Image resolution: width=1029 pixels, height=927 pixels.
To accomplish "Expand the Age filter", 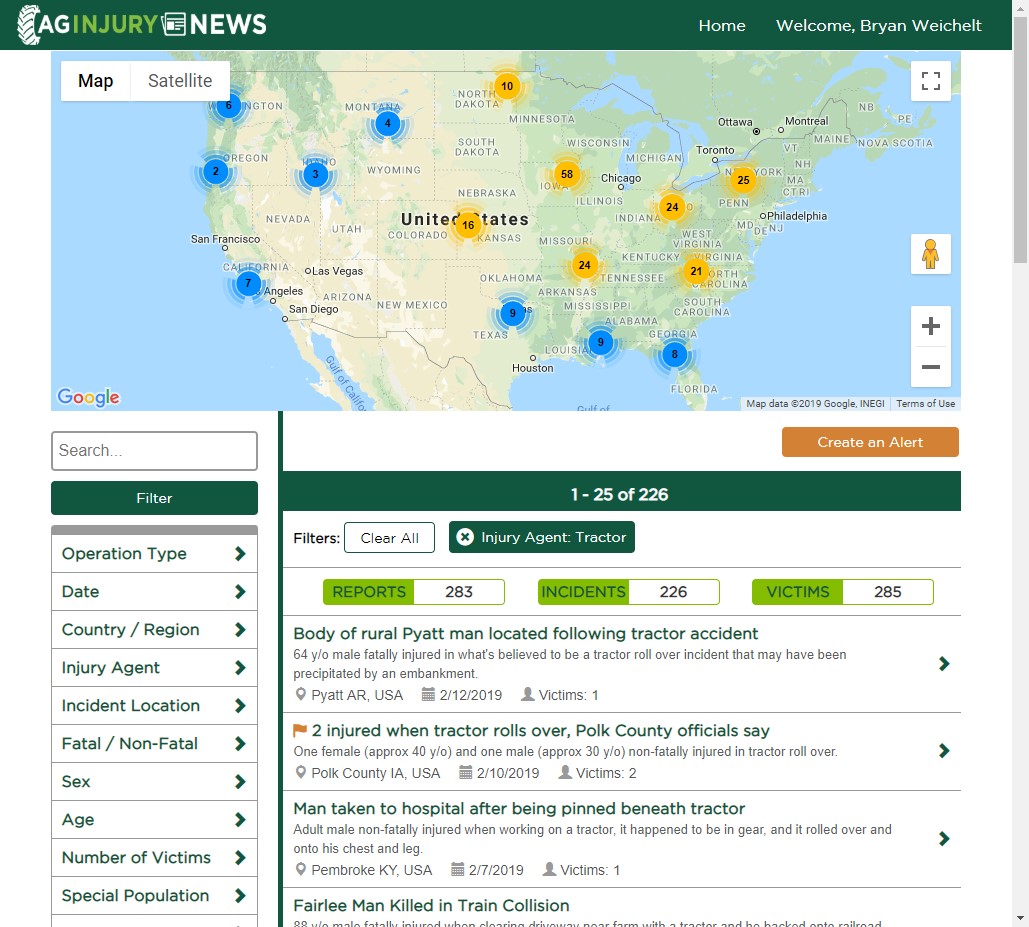I will [x=154, y=820].
